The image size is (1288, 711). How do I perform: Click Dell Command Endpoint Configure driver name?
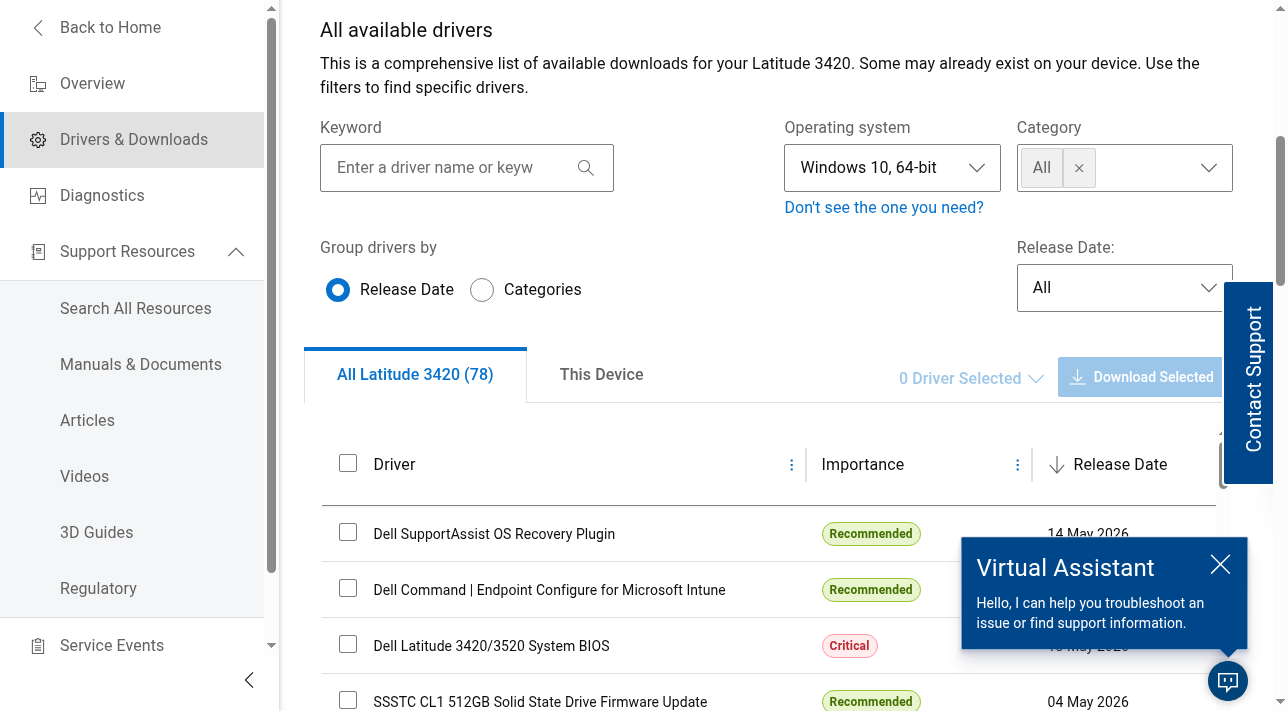549,590
